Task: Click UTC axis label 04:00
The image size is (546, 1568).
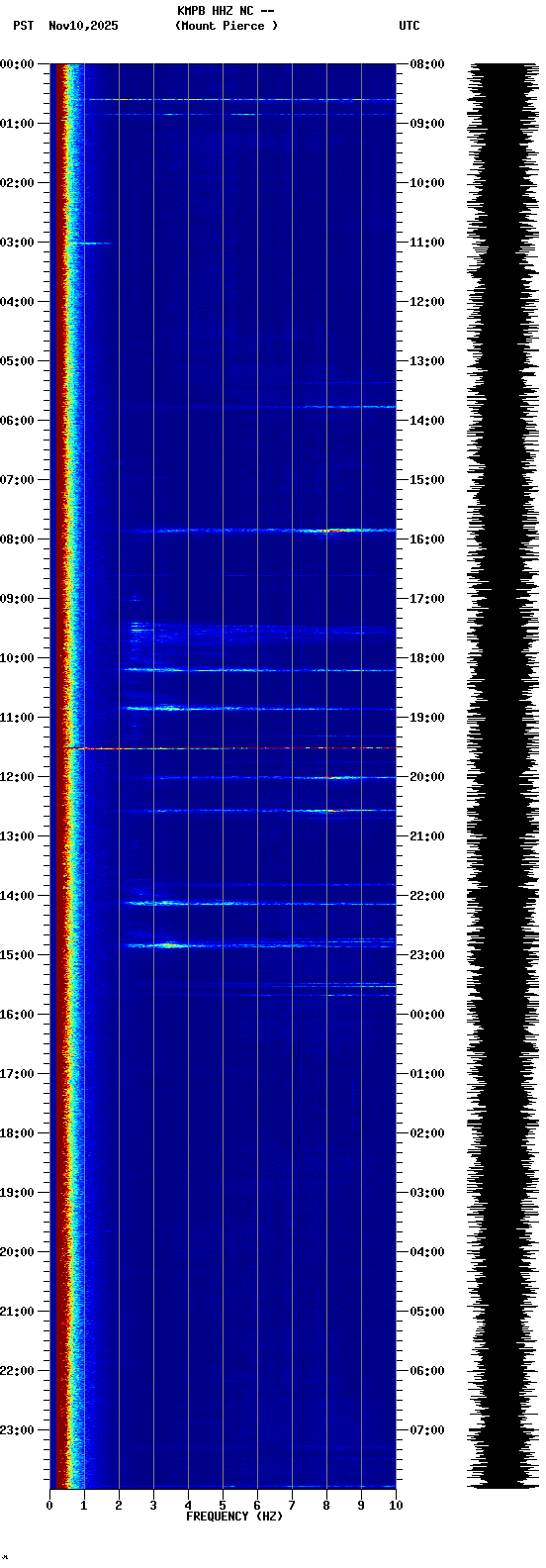Action: [427, 1252]
